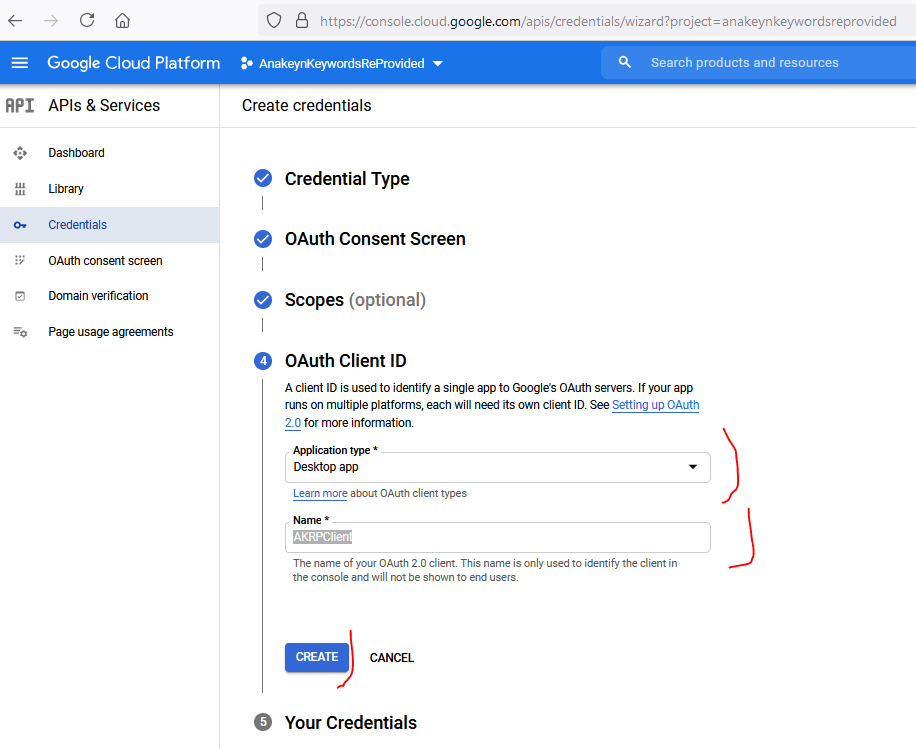Screen dimensions: 916x749
Task: Click the Scopes step checkmark
Action: [x=263, y=300]
